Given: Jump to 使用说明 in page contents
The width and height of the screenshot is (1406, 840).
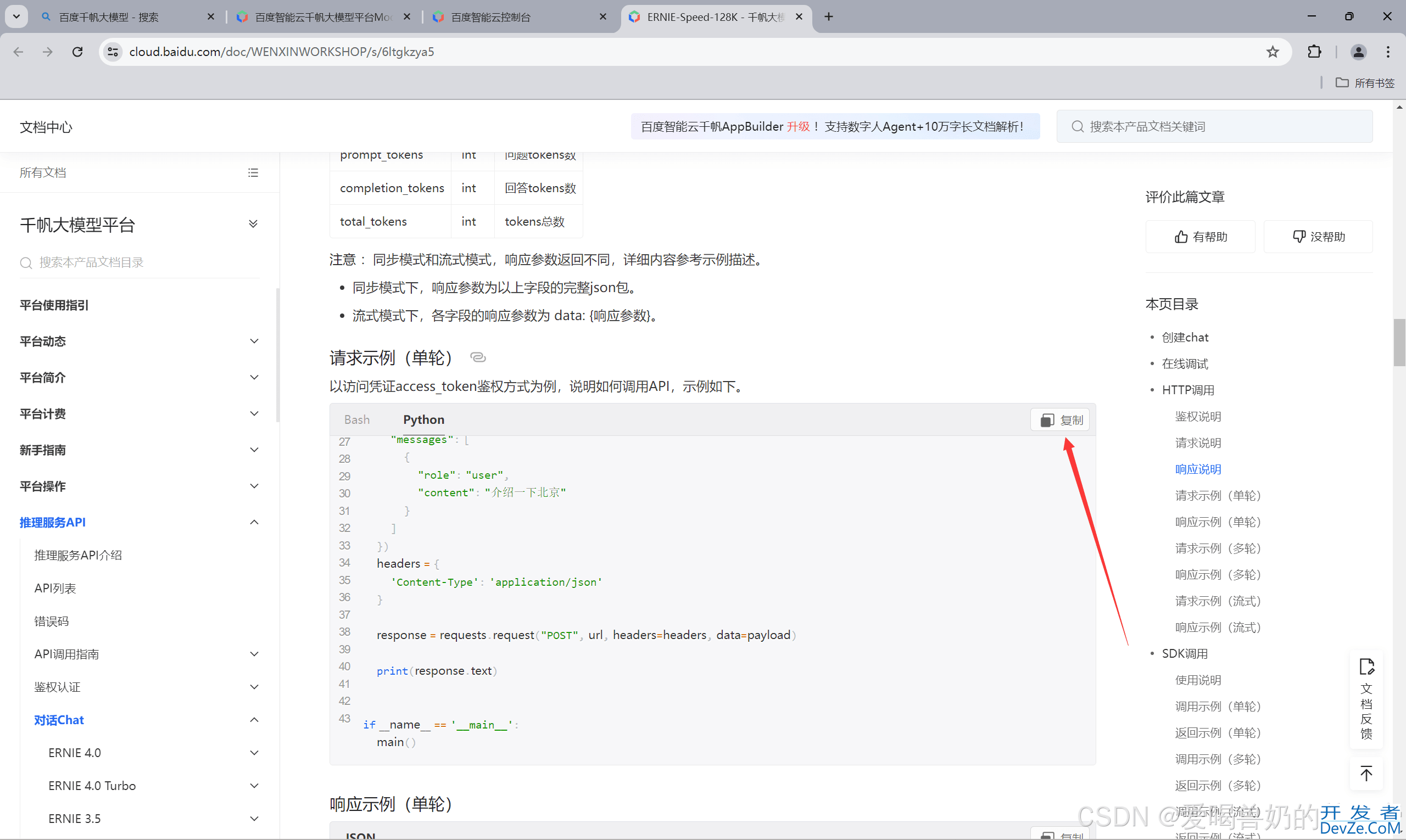Looking at the screenshot, I should tap(1198, 680).
